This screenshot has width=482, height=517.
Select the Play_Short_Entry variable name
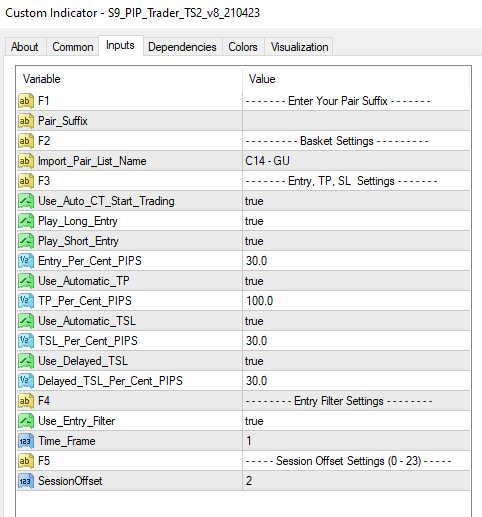point(78,241)
